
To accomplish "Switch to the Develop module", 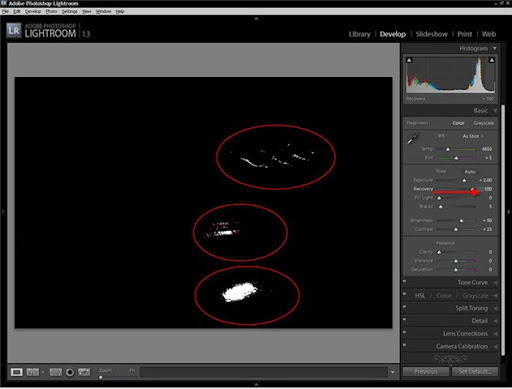I will (x=393, y=34).
